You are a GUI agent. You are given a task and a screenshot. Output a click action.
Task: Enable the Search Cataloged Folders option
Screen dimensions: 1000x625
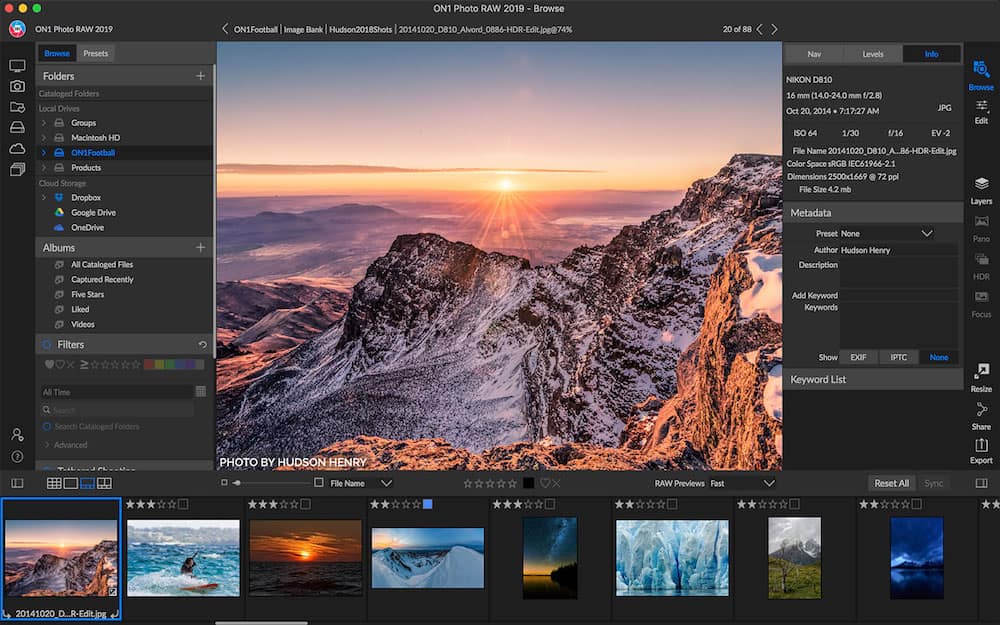coord(46,427)
